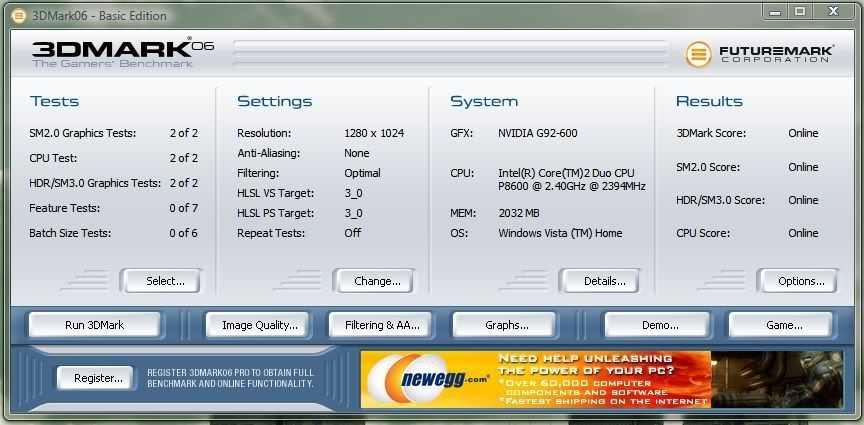The width and height of the screenshot is (864, 425).
Task: Click the resolution value '1280 x 1024'
Action: pyautogui.click(x=374, y=133)
